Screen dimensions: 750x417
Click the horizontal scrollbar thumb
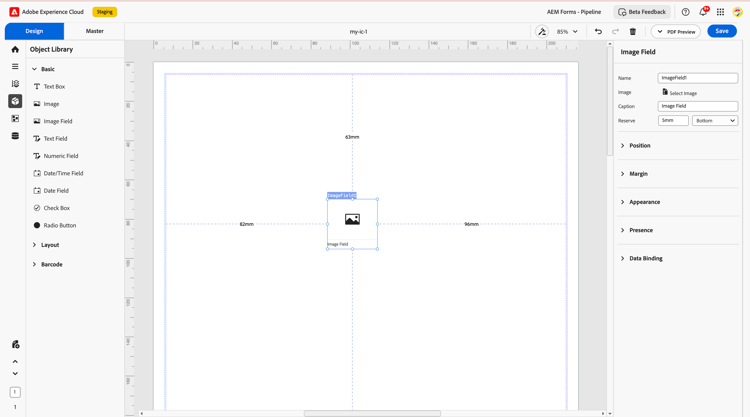[x=372, y=413]
